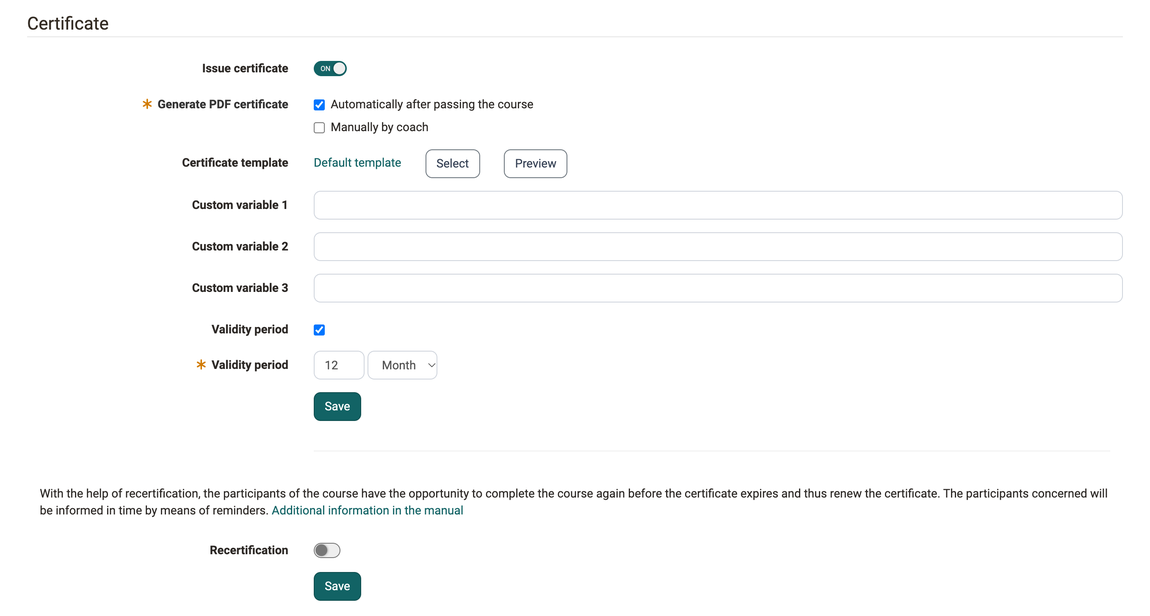Preview the certificate template
The height and width of the screenshot is (616, 1150).
[x=535, y=164]
